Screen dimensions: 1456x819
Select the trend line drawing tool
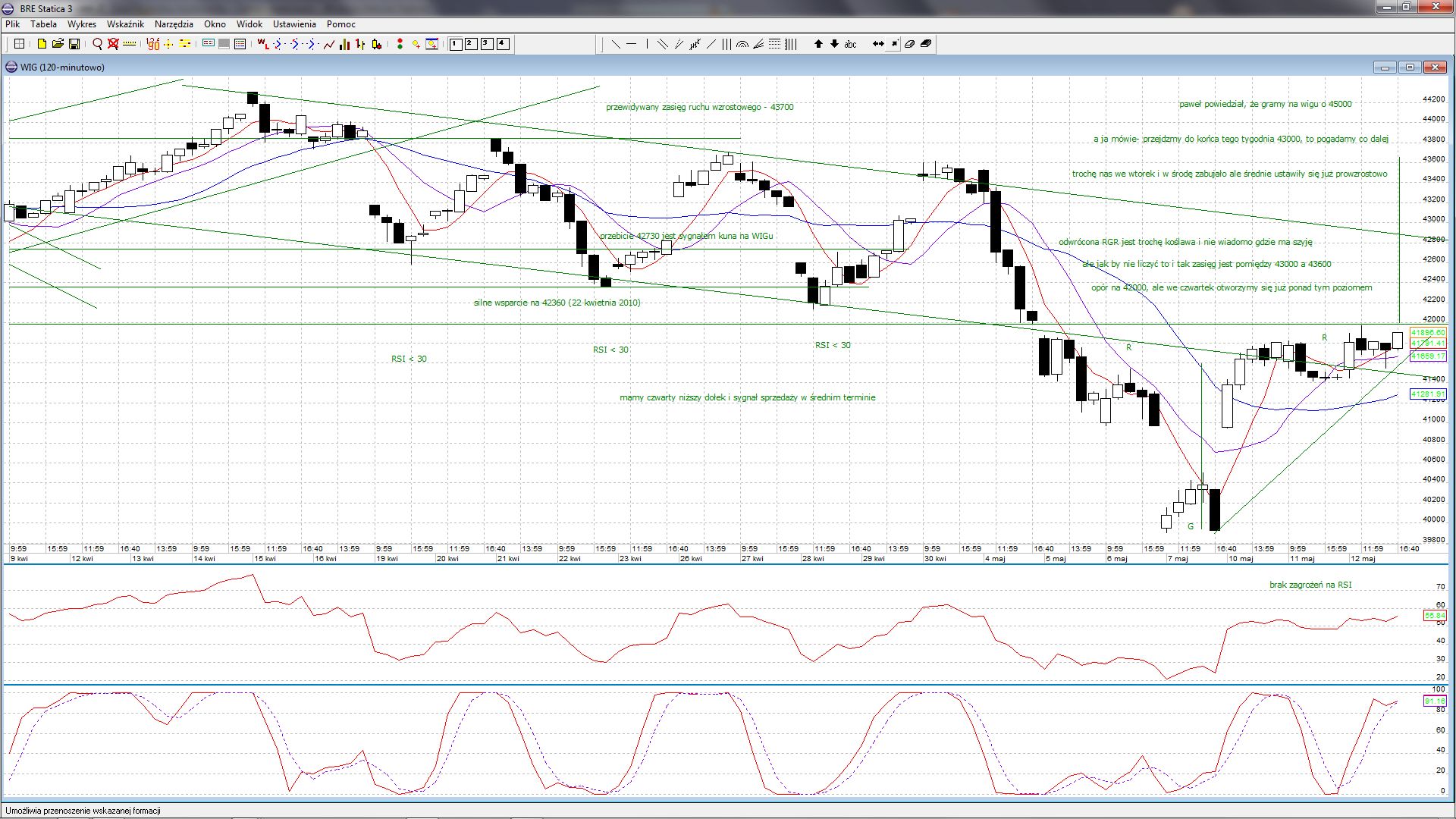(616, 44)
